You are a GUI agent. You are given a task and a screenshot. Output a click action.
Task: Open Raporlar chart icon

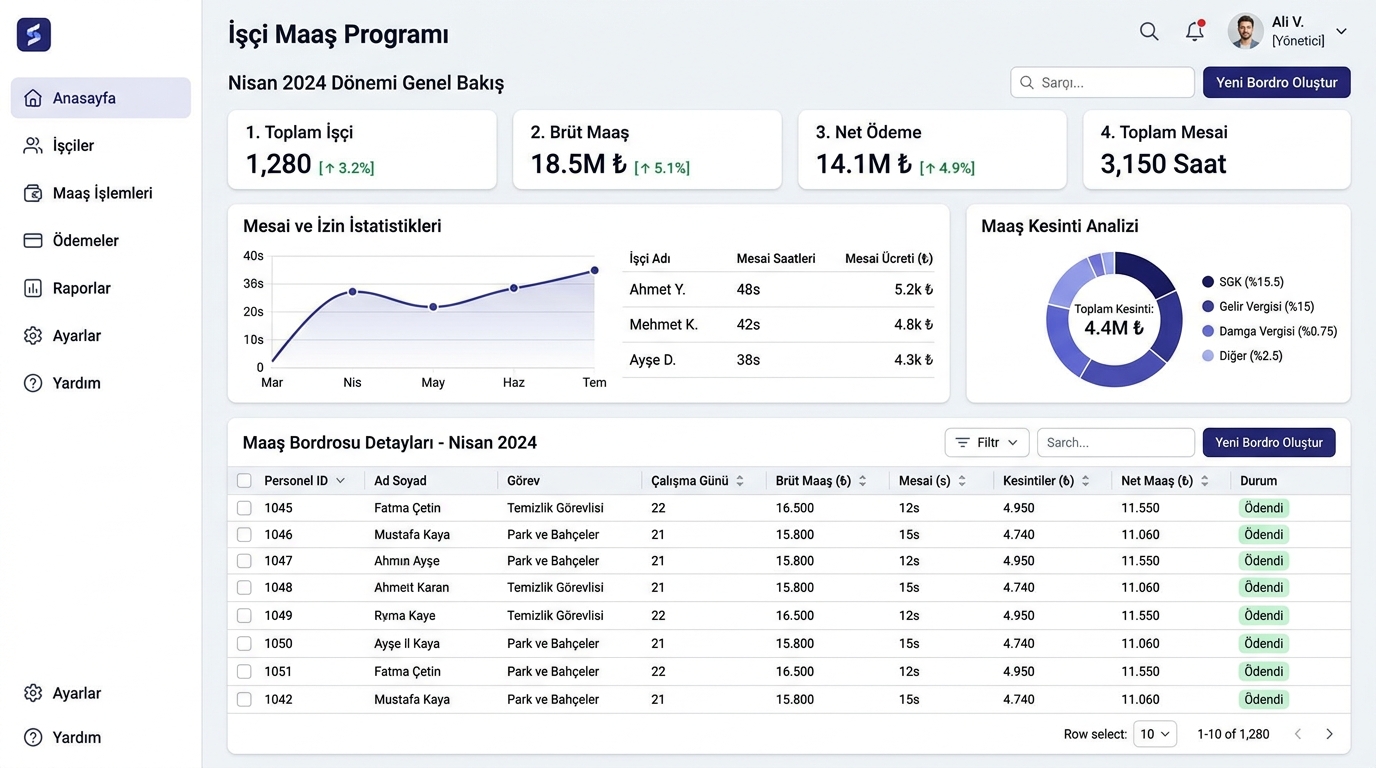tap(33, 288)
